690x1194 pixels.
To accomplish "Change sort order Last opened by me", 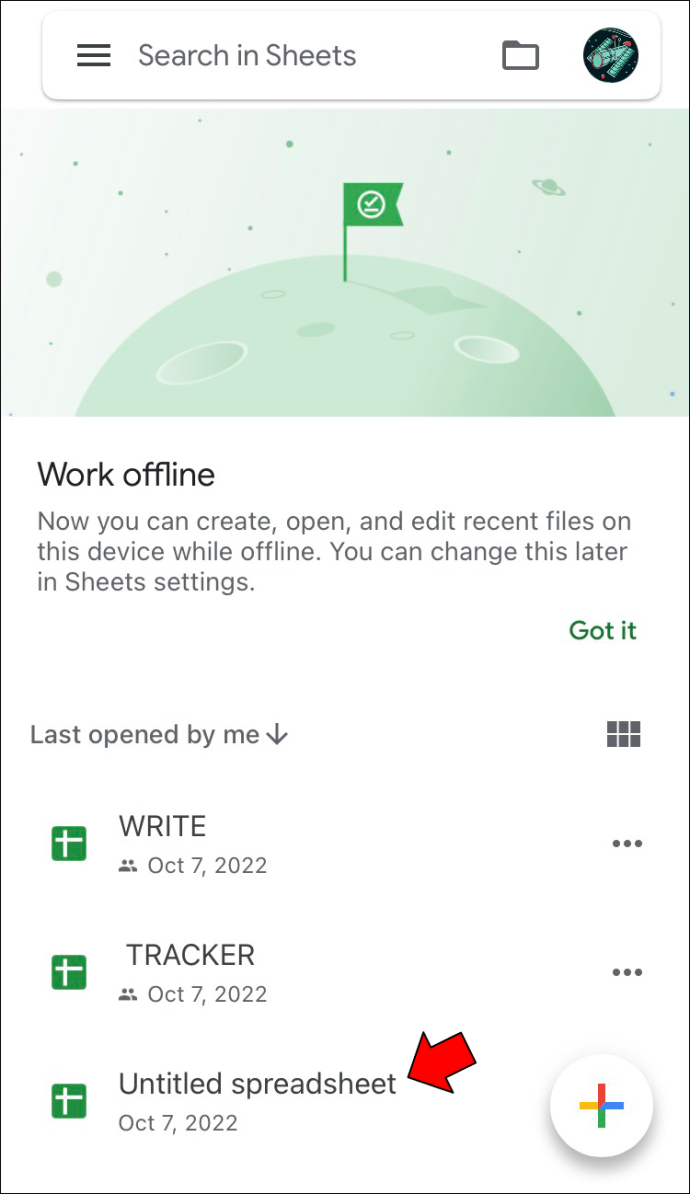I will [159, 735].
